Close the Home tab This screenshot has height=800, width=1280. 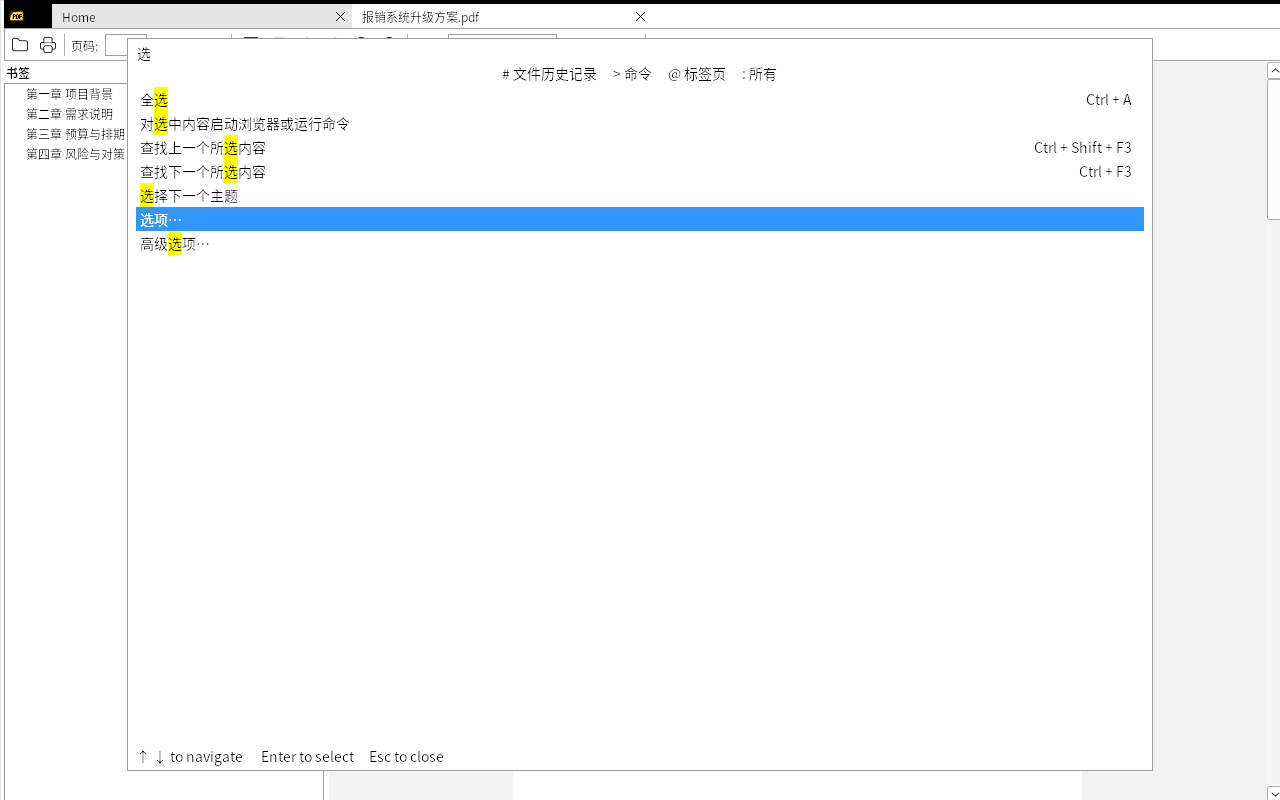coord(340,16)
